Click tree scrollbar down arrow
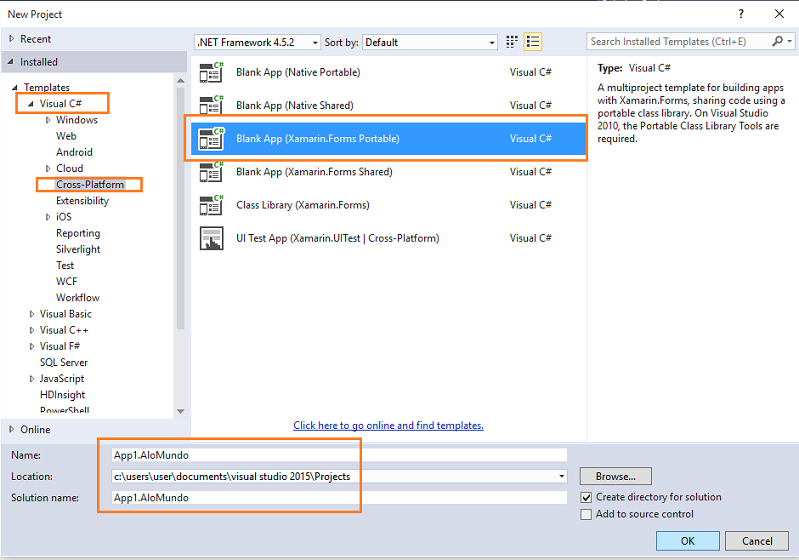This screenshot has width=799, height=560. (x=180, y=411)
